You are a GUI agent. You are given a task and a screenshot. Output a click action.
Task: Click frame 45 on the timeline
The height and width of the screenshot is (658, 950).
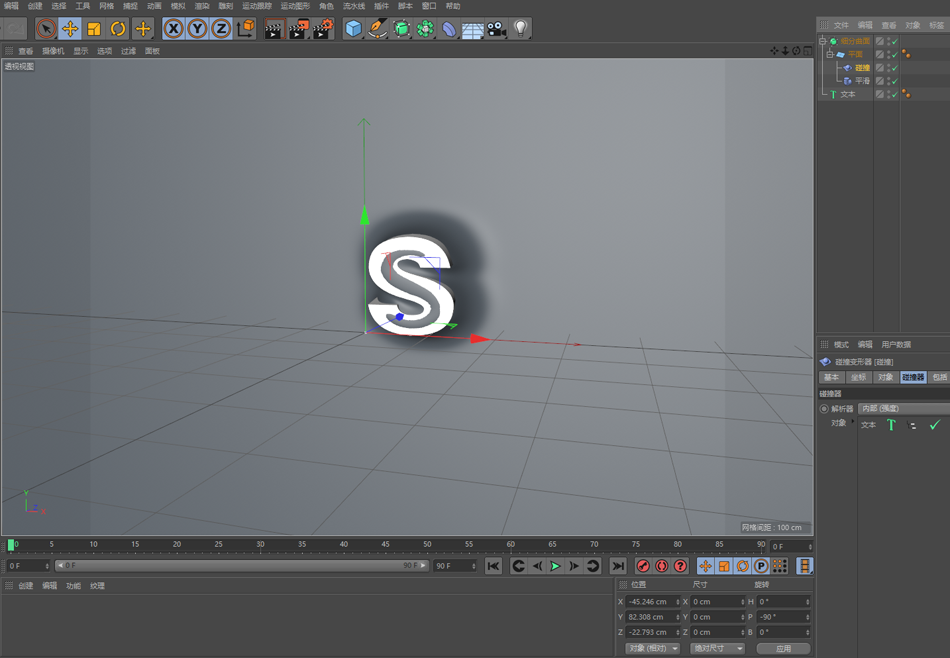385,545
